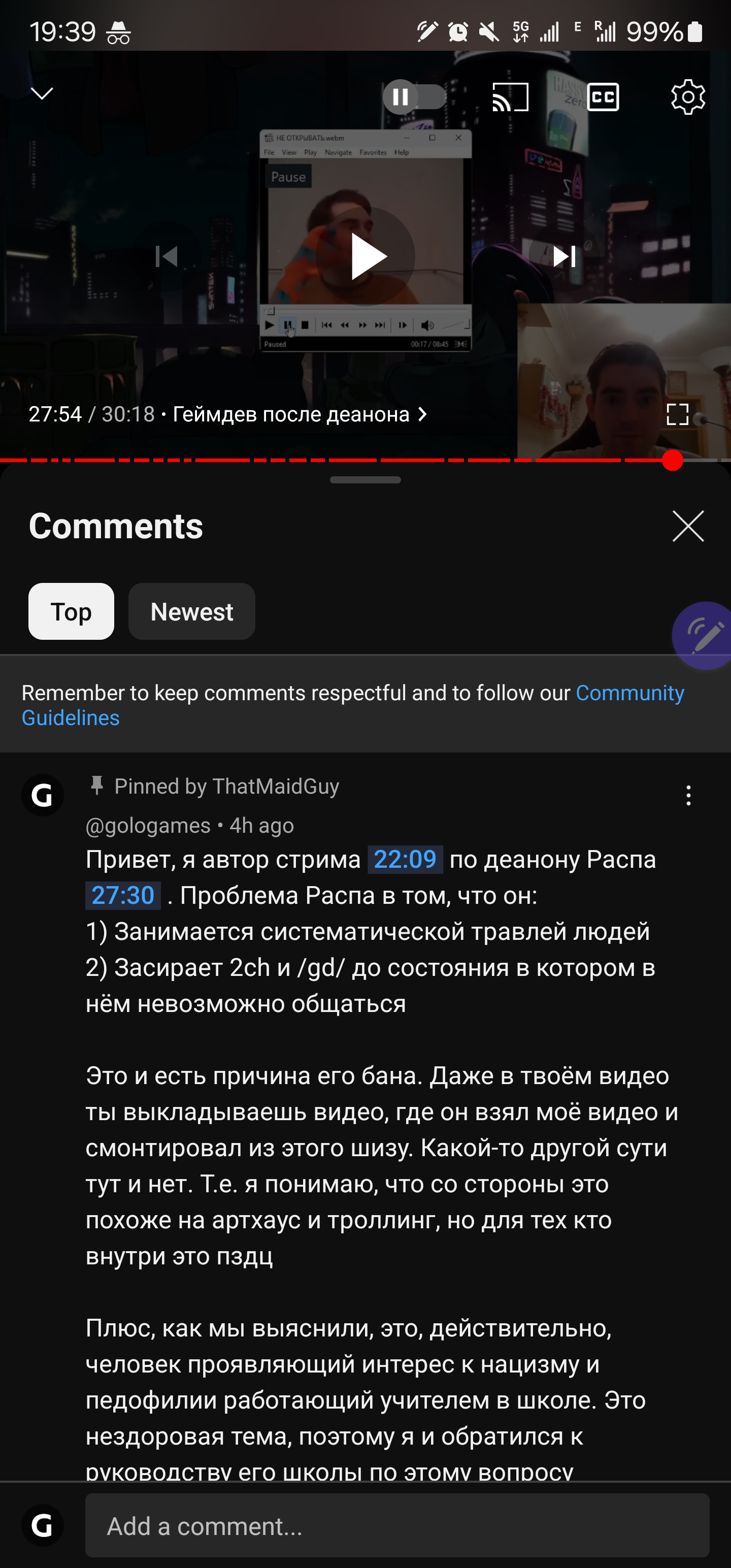731x1568 pixels.
Task: Open the Community Guidelines link
Action: coord(353,705)
